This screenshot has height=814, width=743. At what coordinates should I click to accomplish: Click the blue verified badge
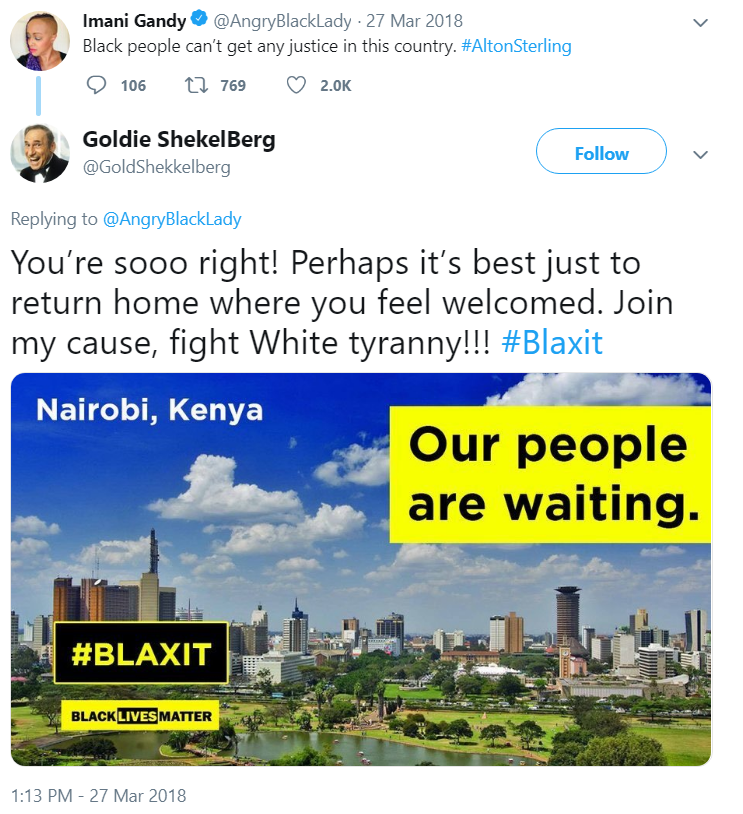click(x=199, y=20)
